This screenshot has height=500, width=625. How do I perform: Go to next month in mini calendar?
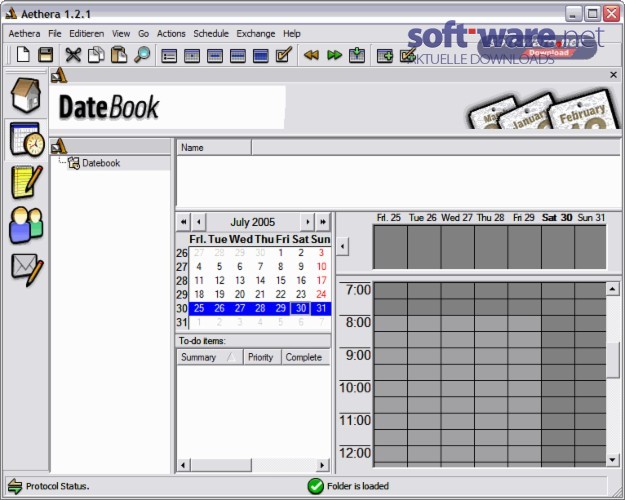pyautogui.click(x=307, y=222)
